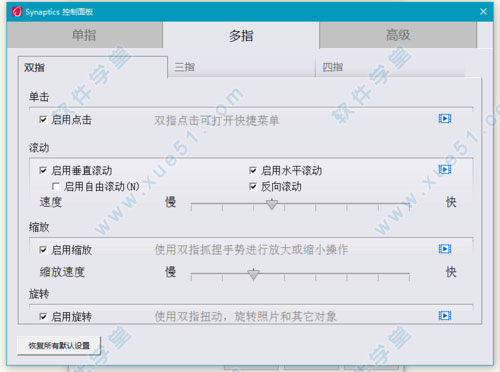Click the 旋转 section heading
Viewport: 500px width, 372px height.
point(39,294)
